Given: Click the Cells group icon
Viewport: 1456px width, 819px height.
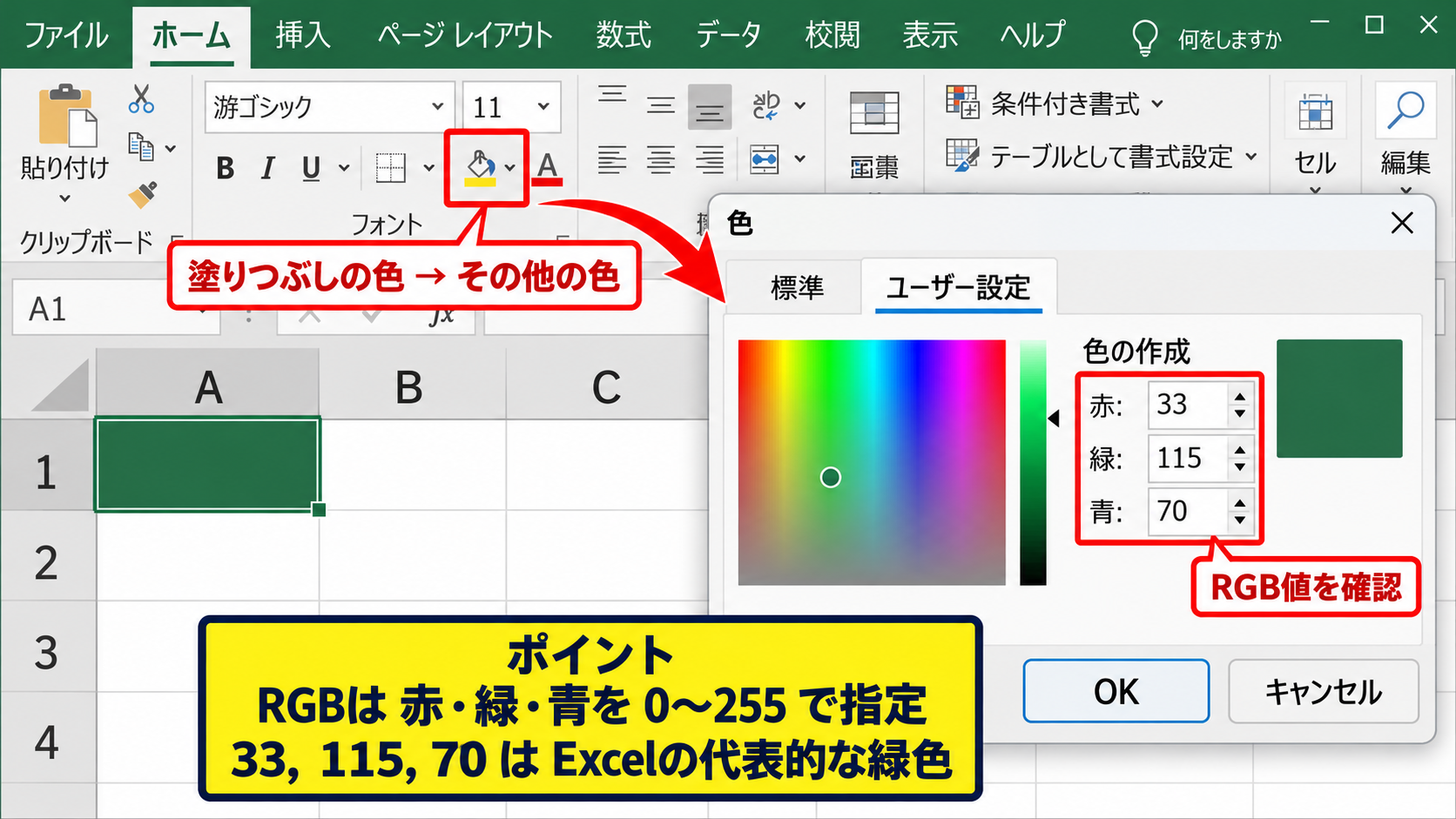Looking at the screenshot, I should point(1315,113).
